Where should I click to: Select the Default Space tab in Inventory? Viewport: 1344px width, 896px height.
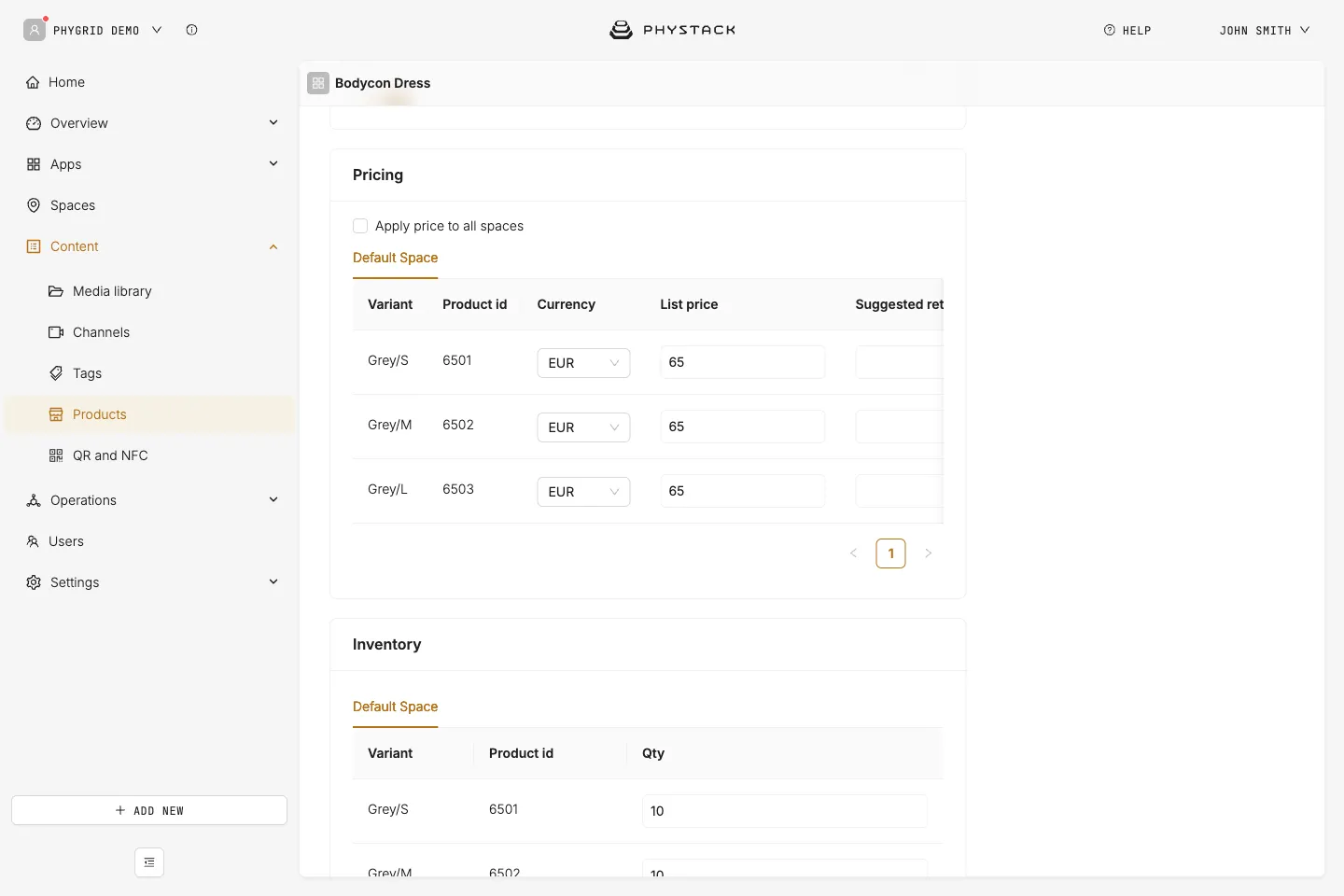point(395,707)
